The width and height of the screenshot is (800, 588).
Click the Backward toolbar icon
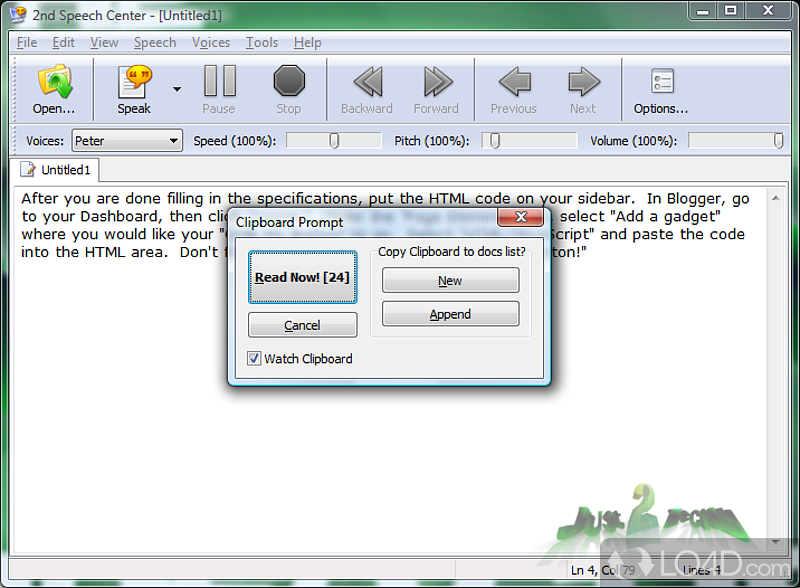367,82
